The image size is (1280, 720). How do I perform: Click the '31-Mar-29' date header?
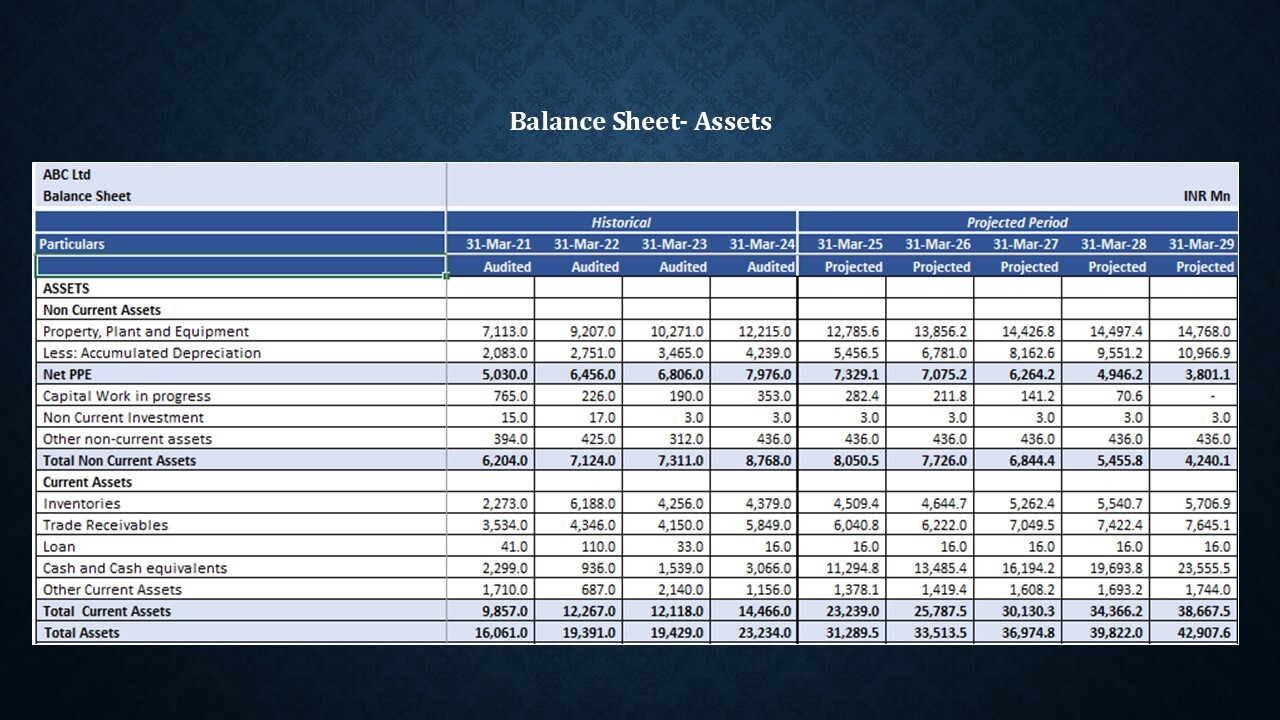(x=1202, y=244)
